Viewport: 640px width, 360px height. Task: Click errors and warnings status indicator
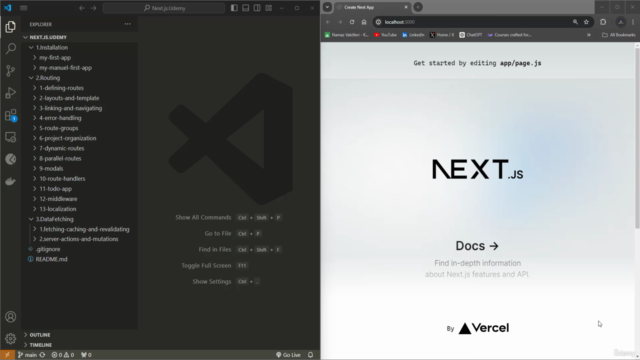point(62,355)
